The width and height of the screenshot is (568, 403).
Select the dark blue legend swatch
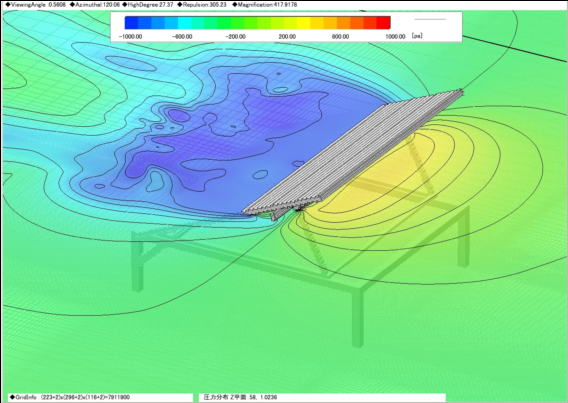tap(131, 22)
